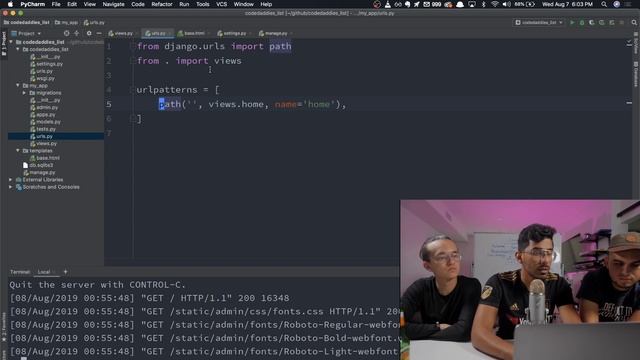640x360 pixels.
Task: Click the Stop process icon
Action: click(x=621, y=22)
